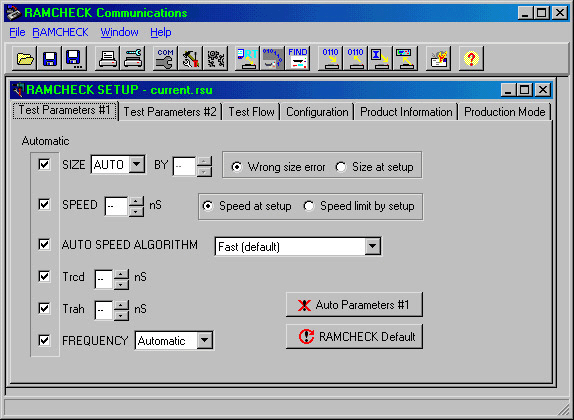Click the Save As floppy icon with dots
The width and height of the screenshot is (574, 420).
pos(74,58)
